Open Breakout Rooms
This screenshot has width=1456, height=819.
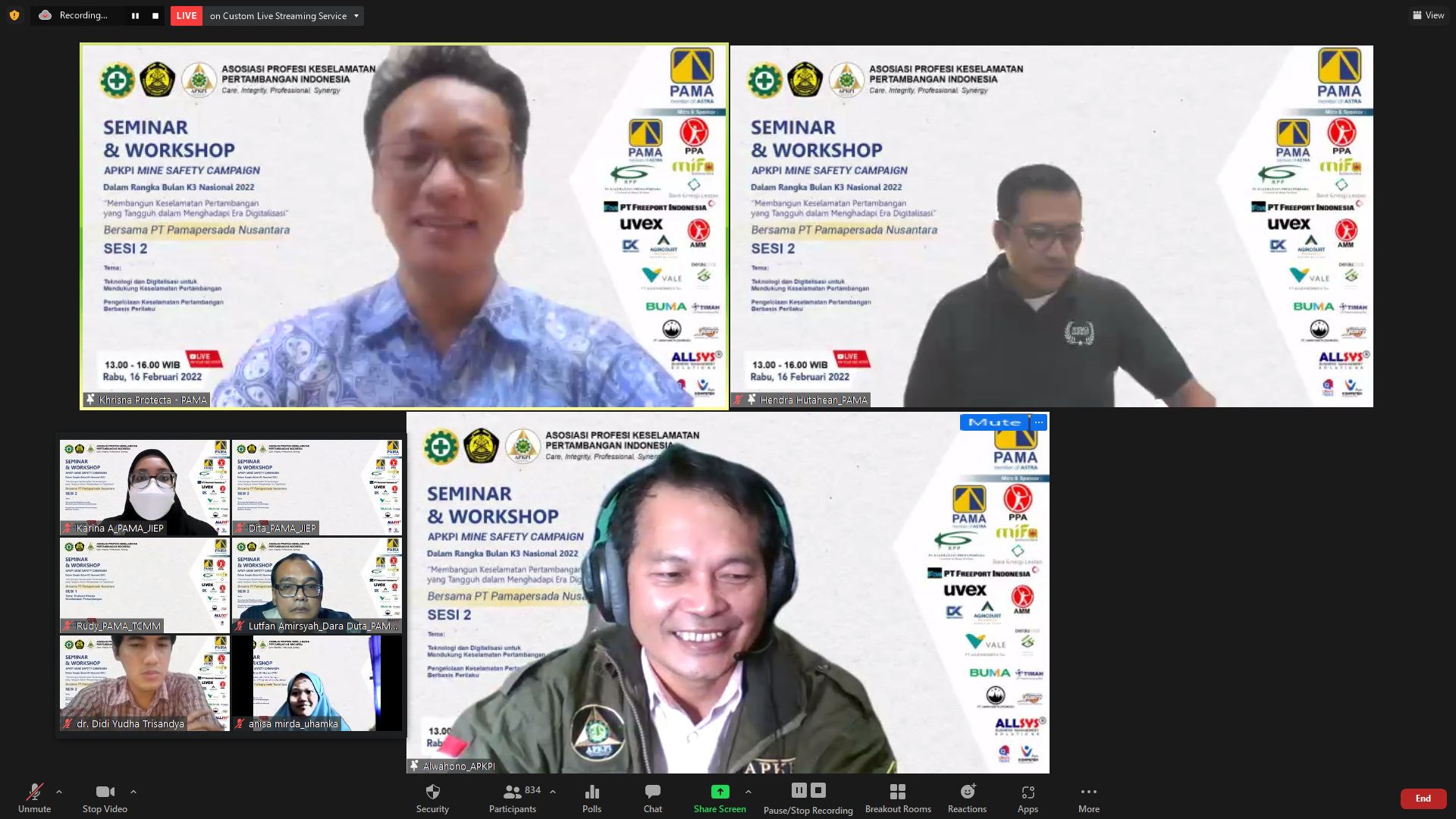898,792
